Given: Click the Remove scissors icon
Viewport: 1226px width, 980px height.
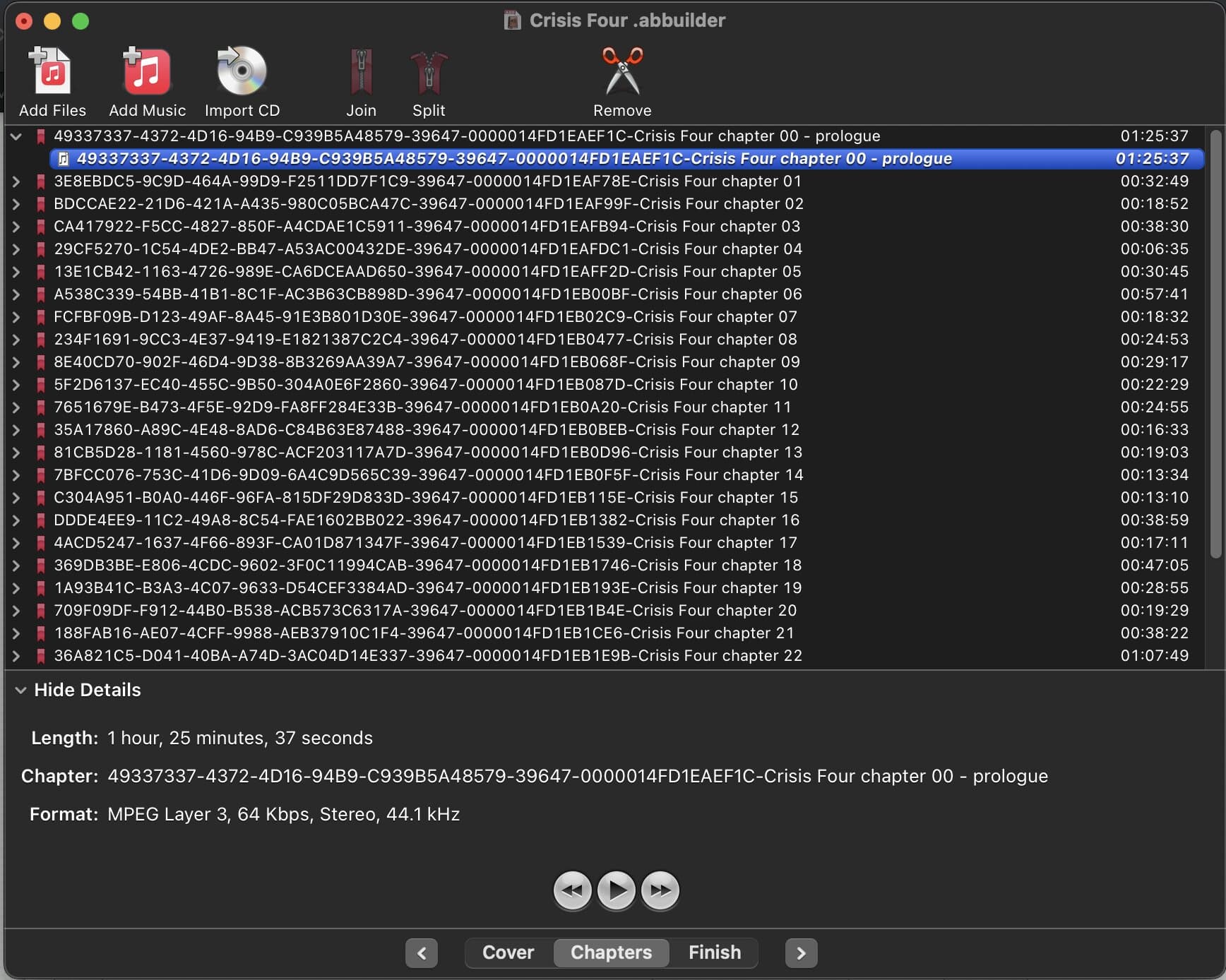Looking at the screenshot, I should [622, 71].
